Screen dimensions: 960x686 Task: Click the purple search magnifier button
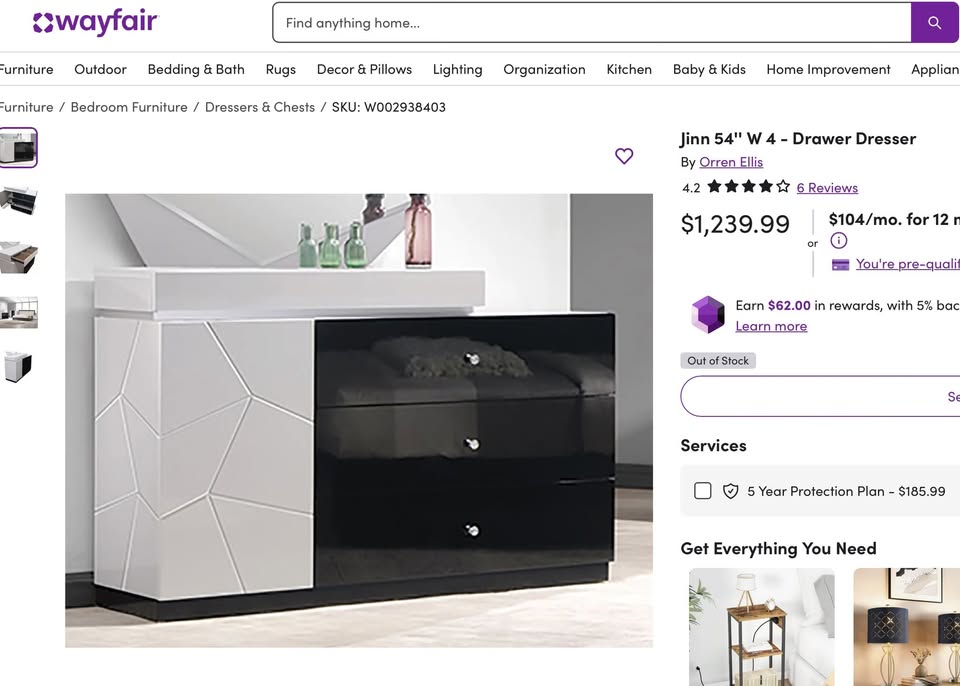934,23
